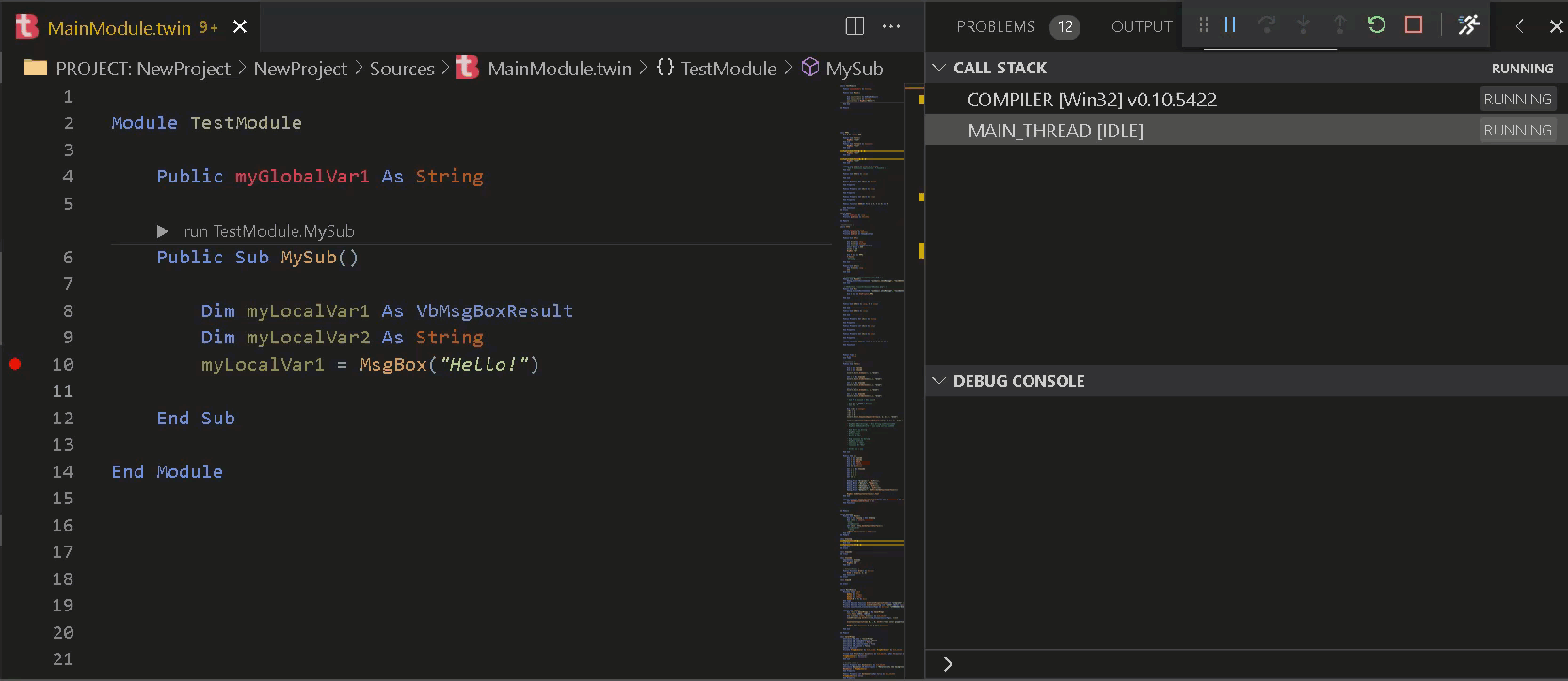Close the panel with X icon
This screenshot has height=681, width=1568.
[x=1556, y=26]
